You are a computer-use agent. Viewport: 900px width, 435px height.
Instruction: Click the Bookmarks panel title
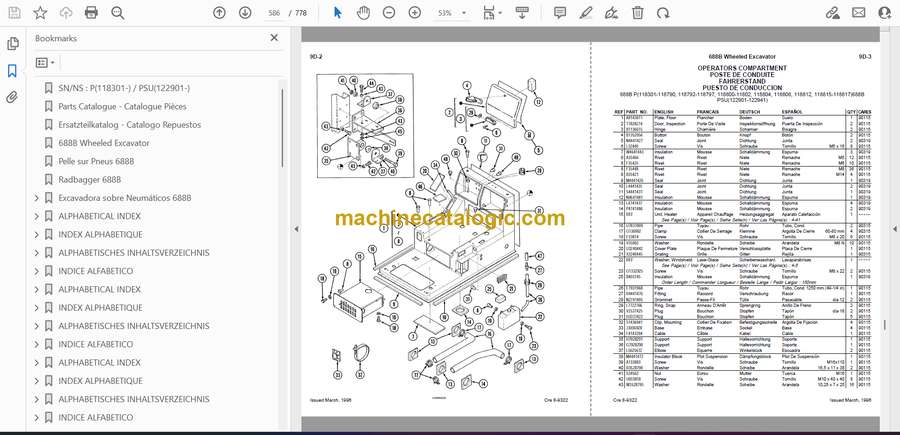coord(56,38)
